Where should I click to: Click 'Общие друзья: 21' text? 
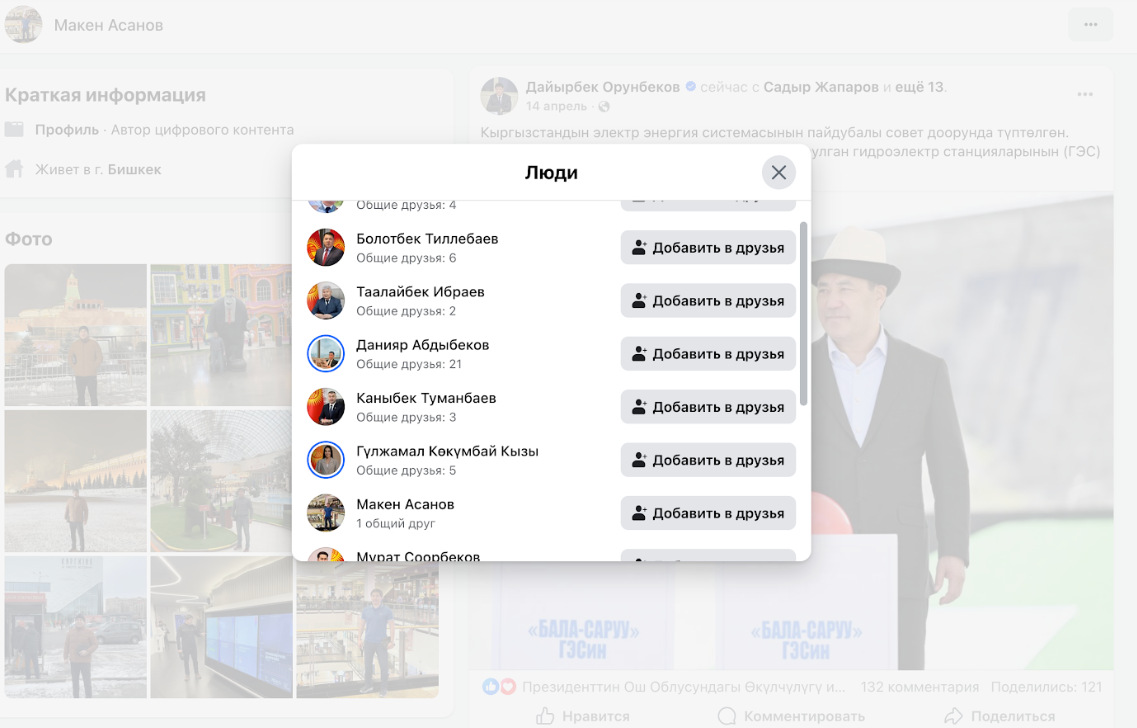coord(409,364)
